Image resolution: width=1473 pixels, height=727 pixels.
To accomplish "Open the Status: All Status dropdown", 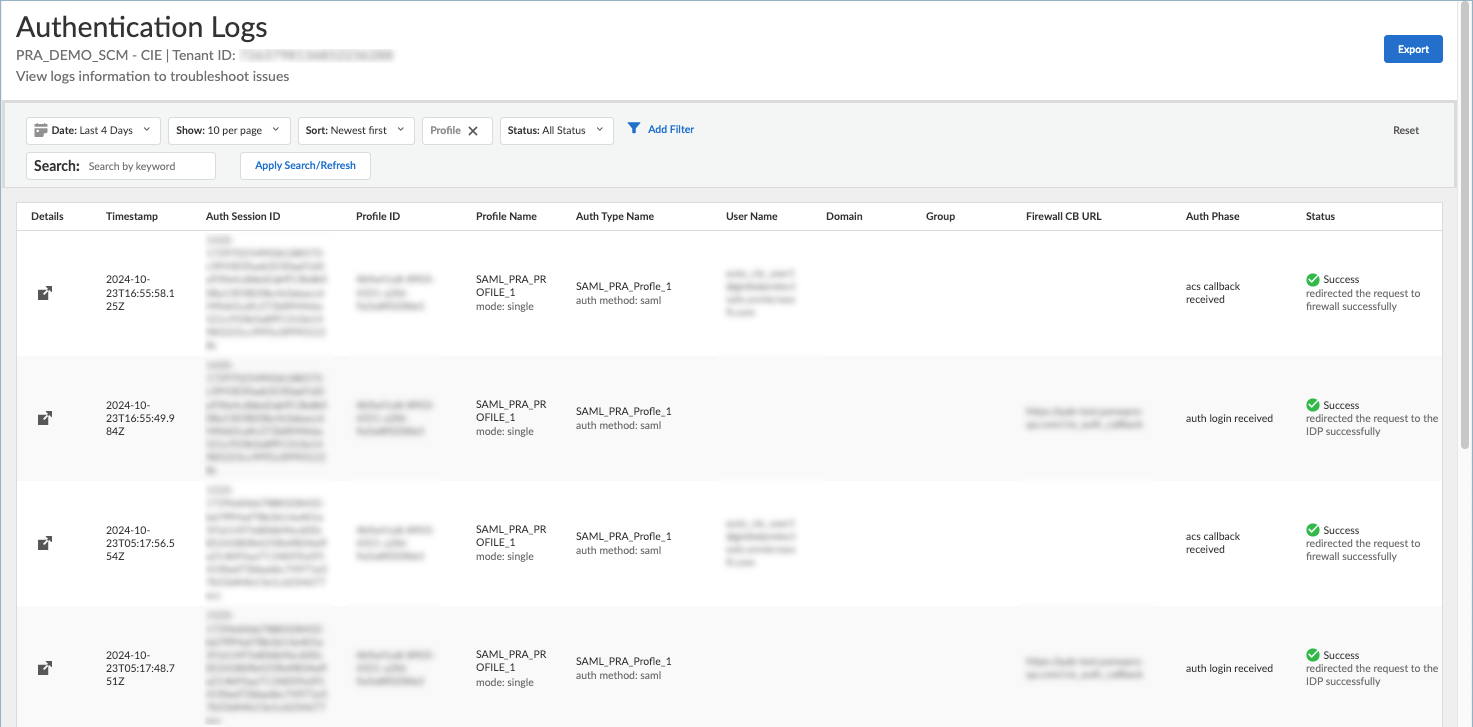I will click(x=557, y=131).
